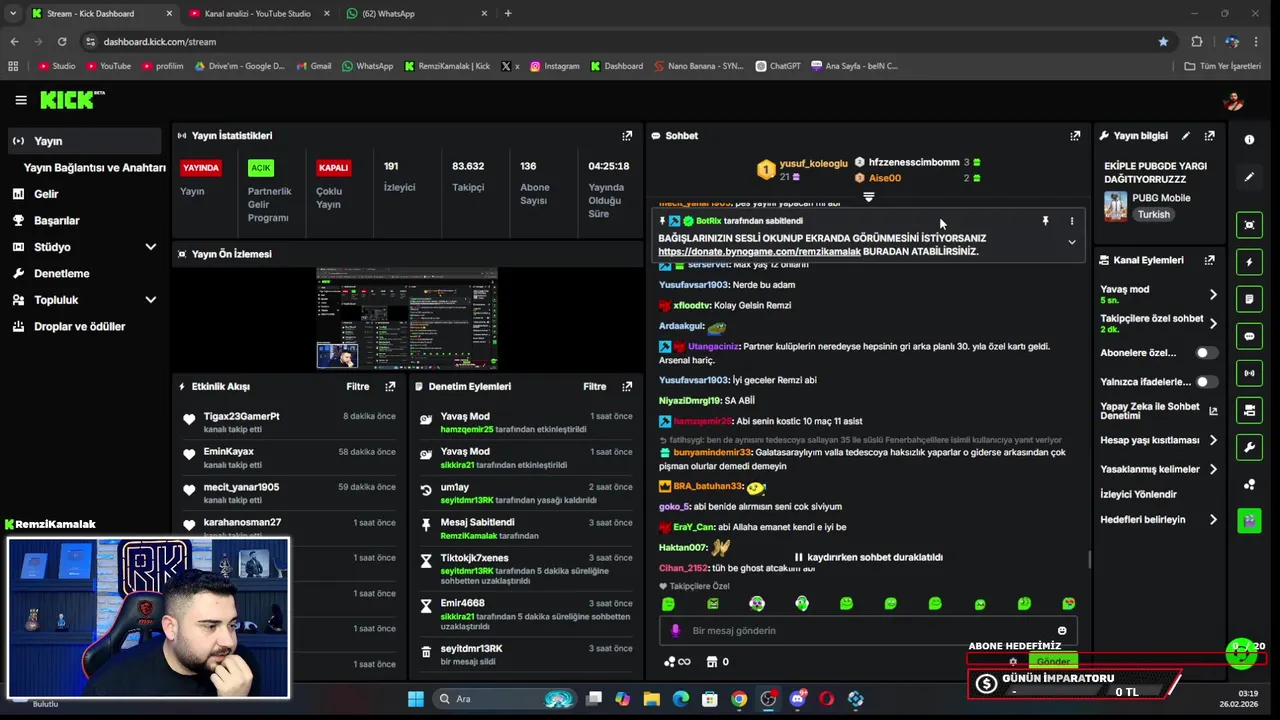The image size is (1280, 720).
Task: Click the browser address bar
Action: 620,42
